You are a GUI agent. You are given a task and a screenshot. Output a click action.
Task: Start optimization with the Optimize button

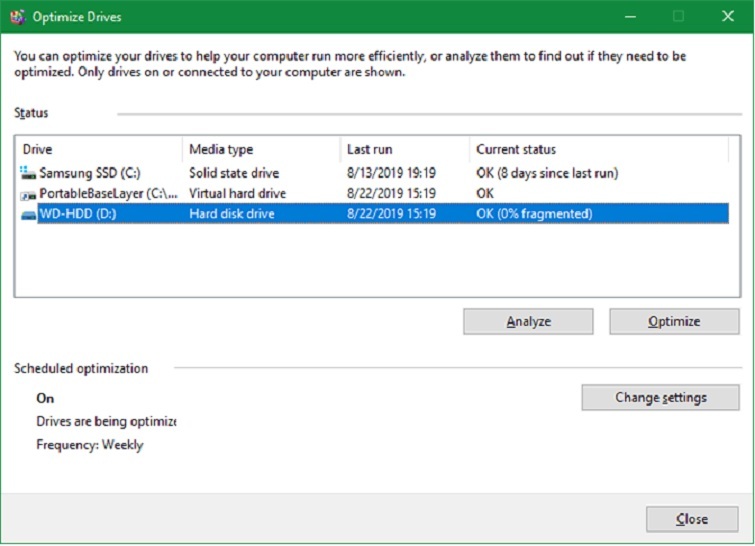[673, 321]
